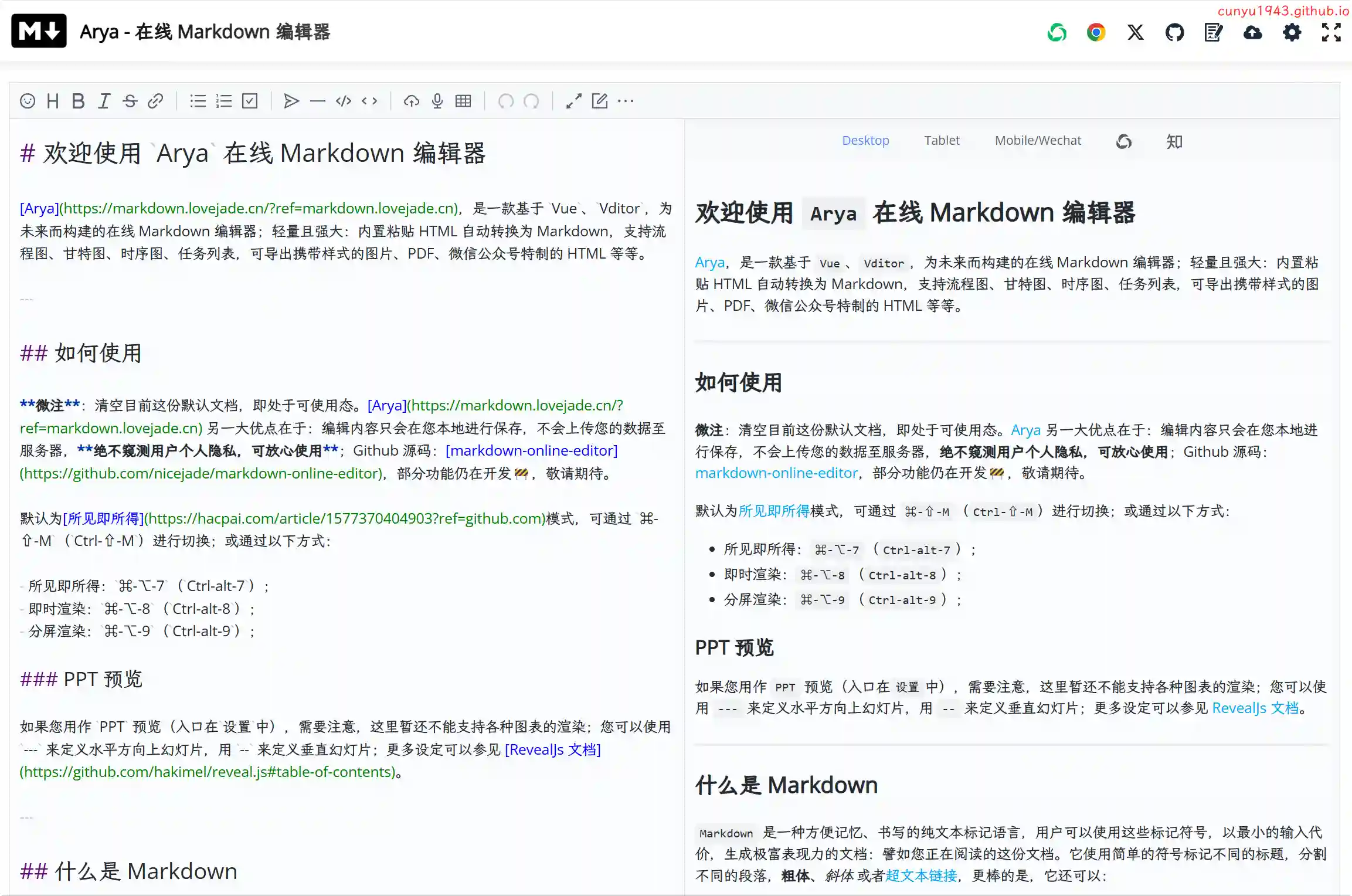This screenshot has height=896, width=1352.
Task: Insert a table from toolbar
Action: click(x=463, y=101)
